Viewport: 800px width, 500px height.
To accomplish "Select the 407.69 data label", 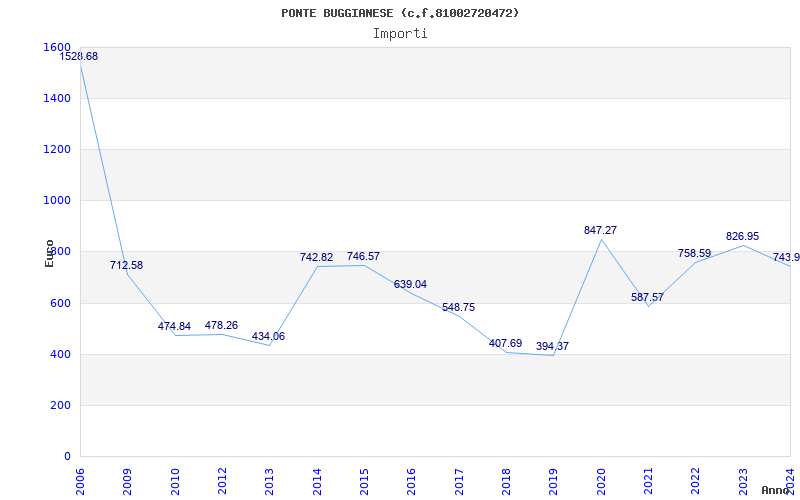I will click(x=505, y=343).
